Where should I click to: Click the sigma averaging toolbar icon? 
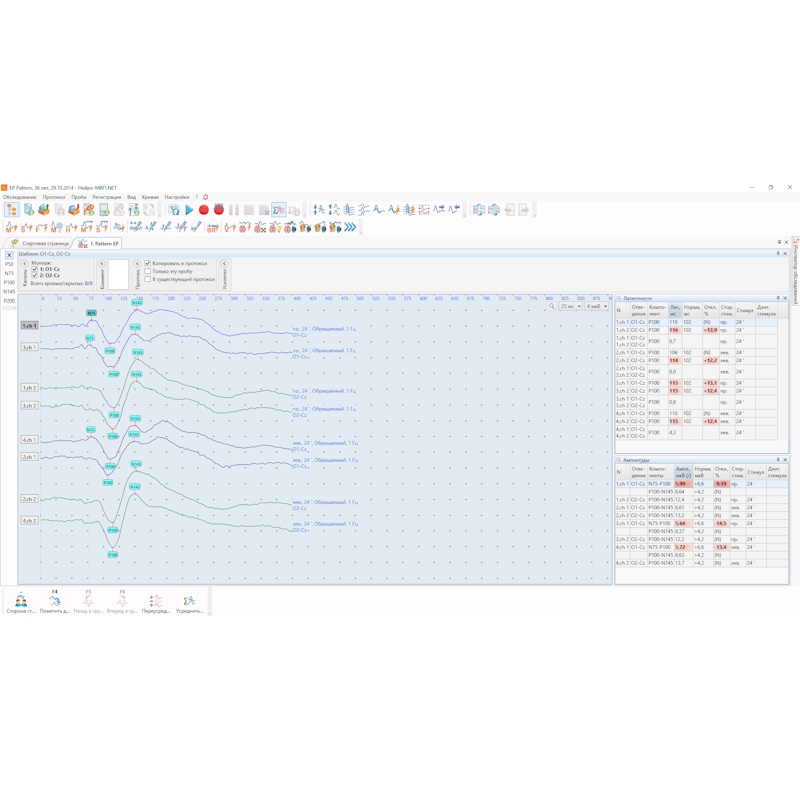click(x=279, y=210)
